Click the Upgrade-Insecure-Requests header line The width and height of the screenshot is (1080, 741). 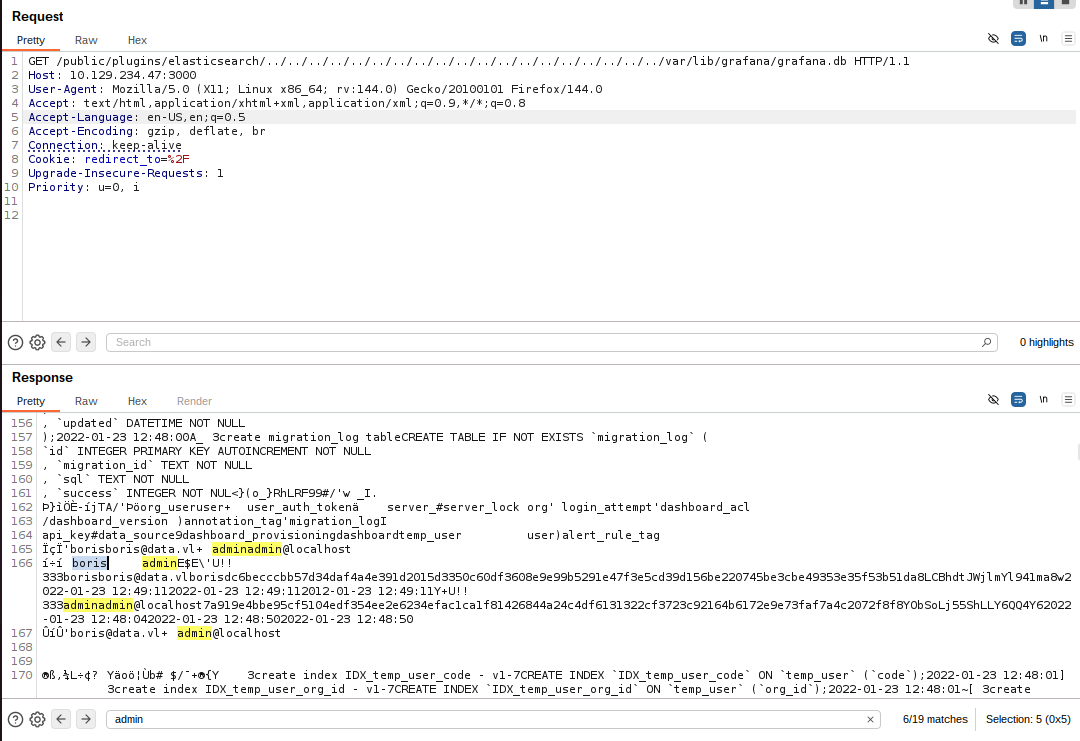pos(125,173)
